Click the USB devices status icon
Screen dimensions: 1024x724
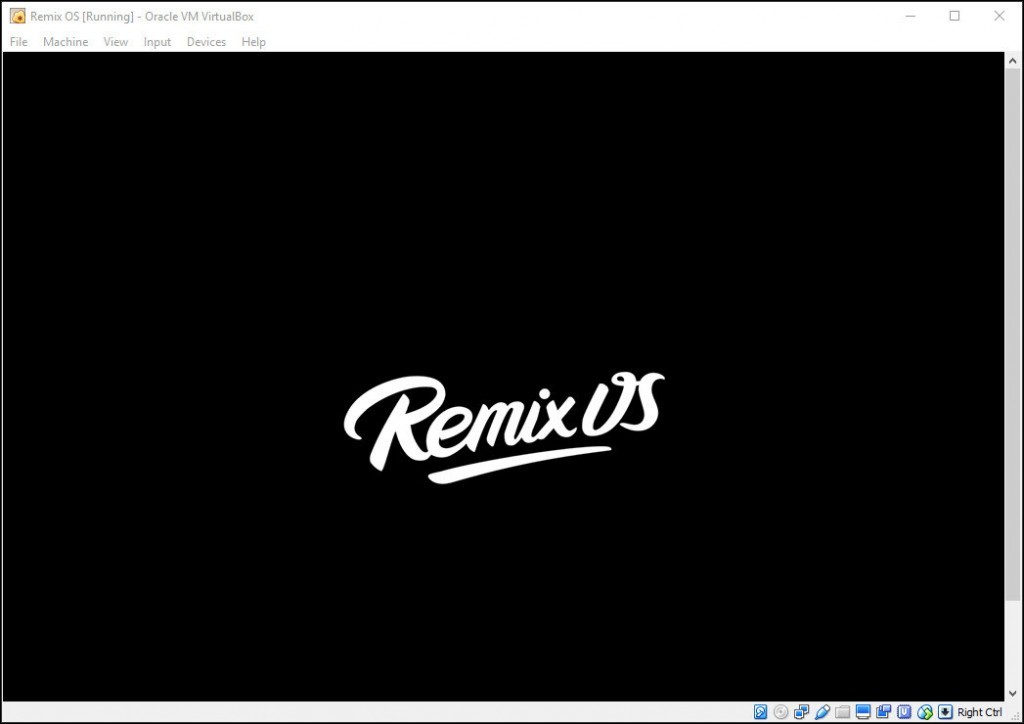pos(822,711)
